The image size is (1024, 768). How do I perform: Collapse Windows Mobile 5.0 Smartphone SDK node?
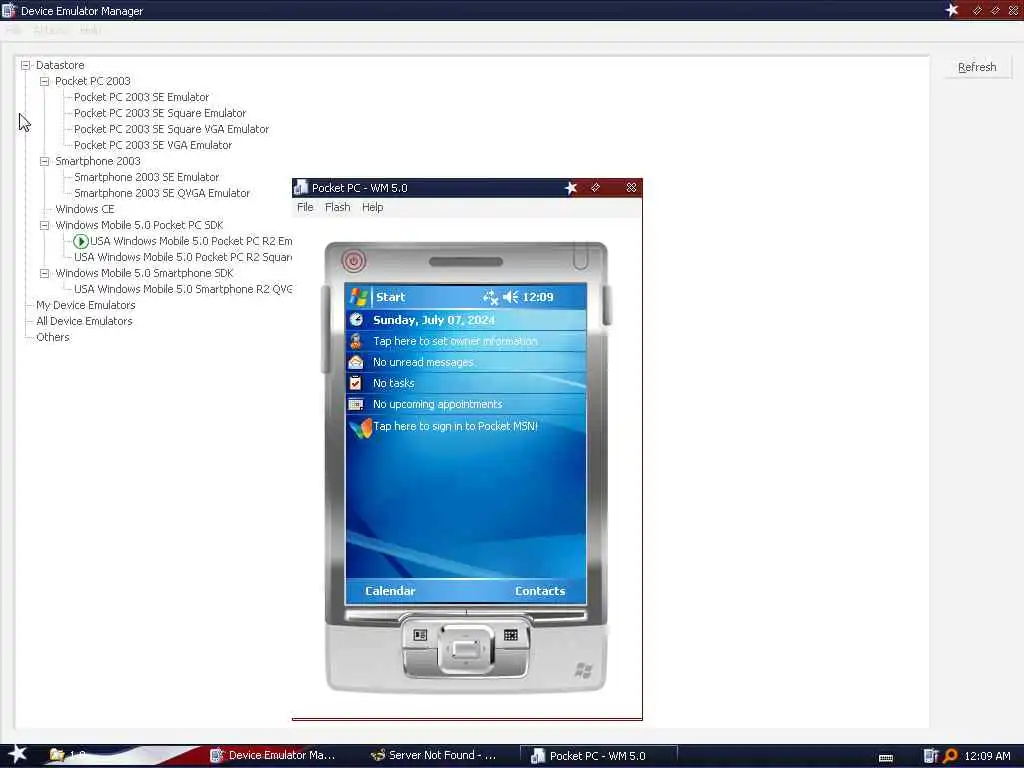point(44,274)
